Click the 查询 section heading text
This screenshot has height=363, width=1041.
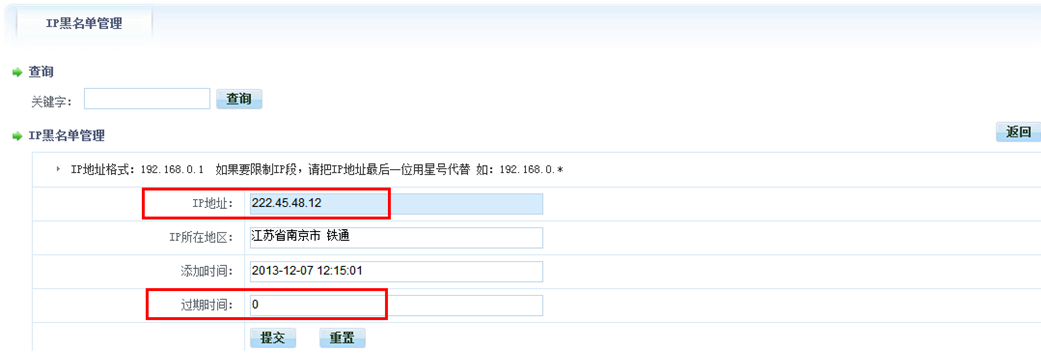[x=41, y=72]
